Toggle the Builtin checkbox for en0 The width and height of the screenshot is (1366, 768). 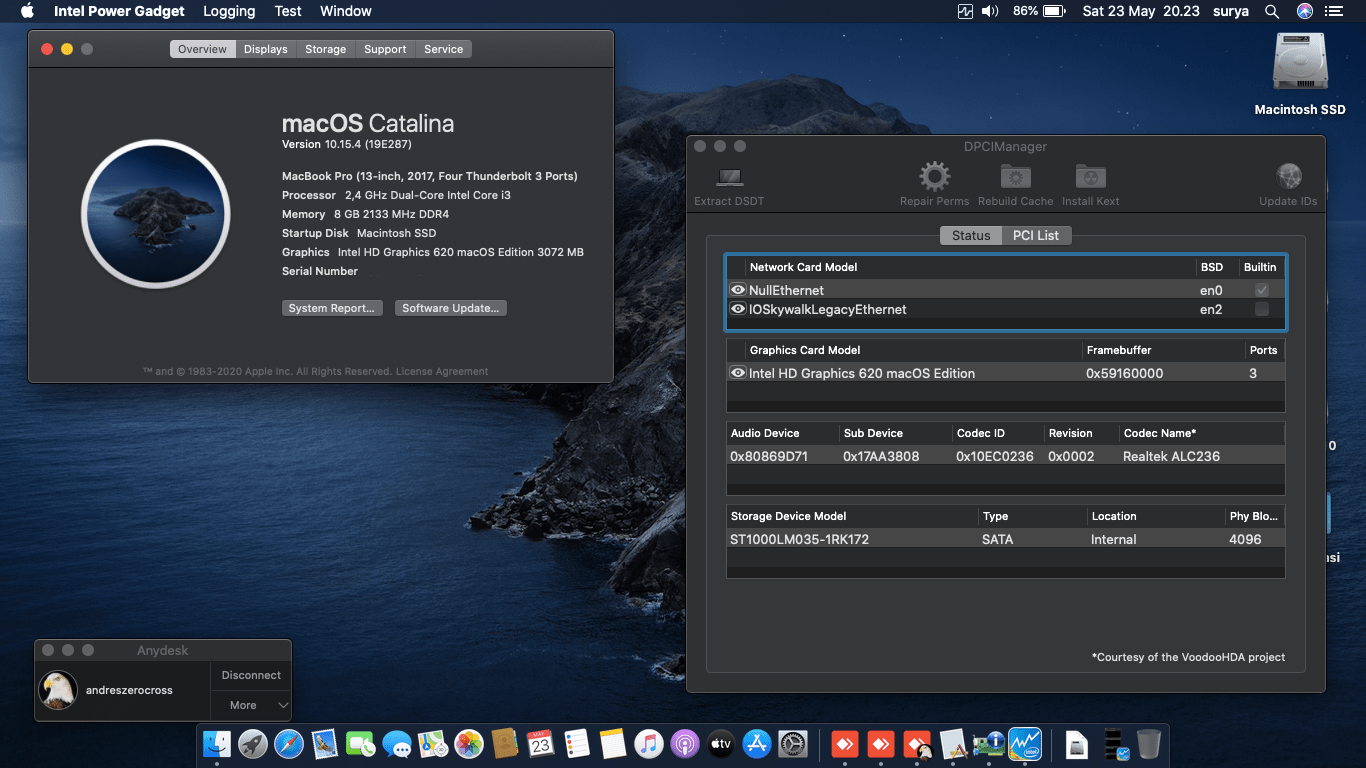(x=1261, y=289)
